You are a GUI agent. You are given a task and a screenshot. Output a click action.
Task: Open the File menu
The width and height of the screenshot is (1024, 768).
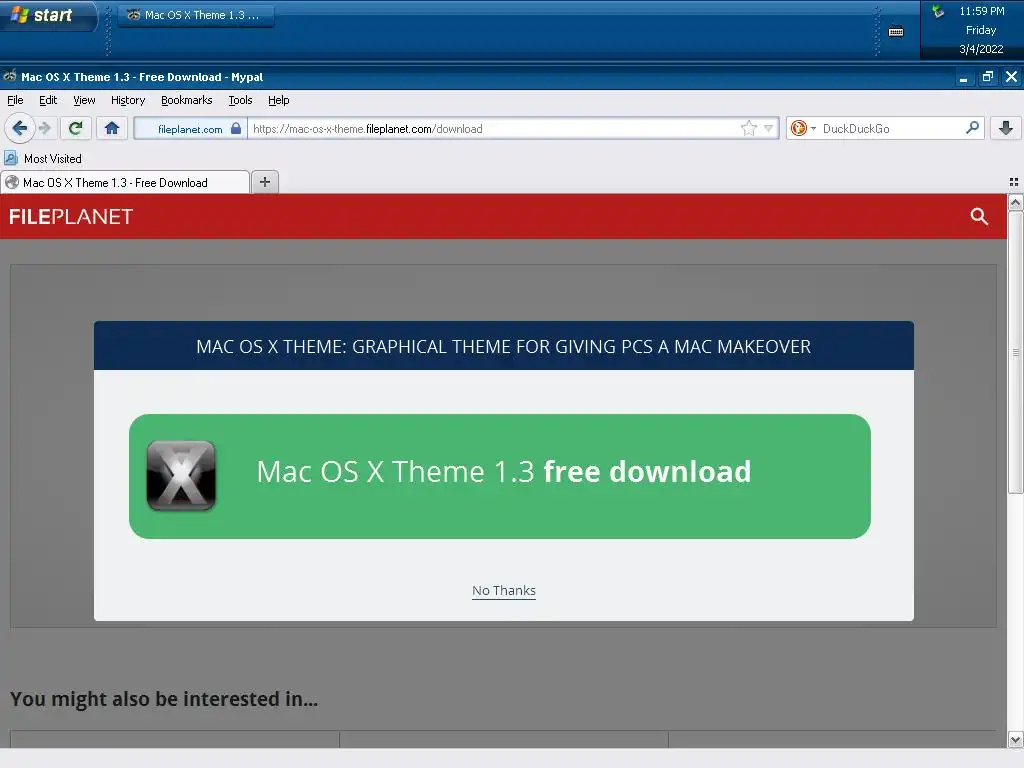[x=15, y=100]
